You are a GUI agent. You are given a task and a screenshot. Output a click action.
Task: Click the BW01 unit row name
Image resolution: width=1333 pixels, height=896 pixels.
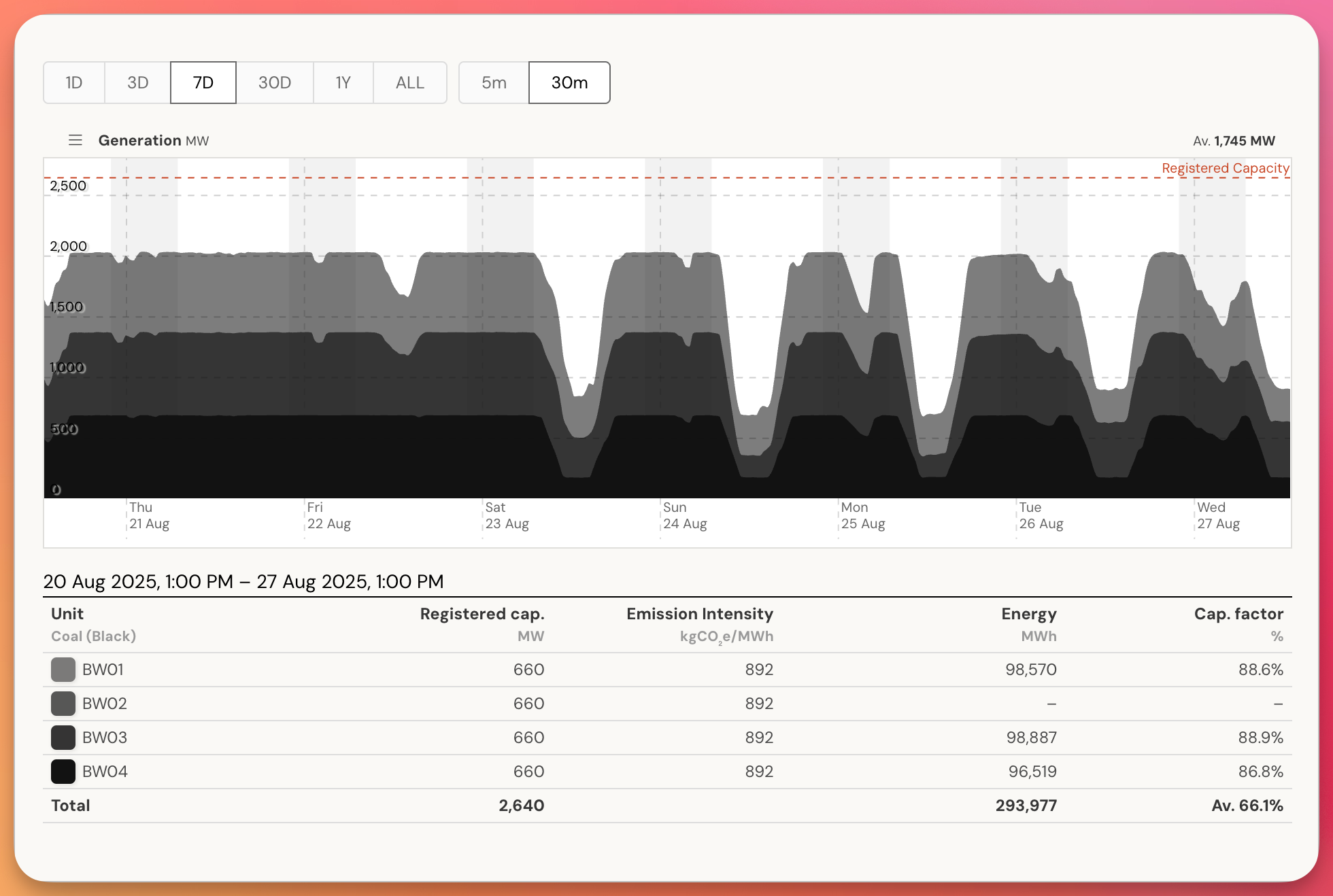click(103, 670)
